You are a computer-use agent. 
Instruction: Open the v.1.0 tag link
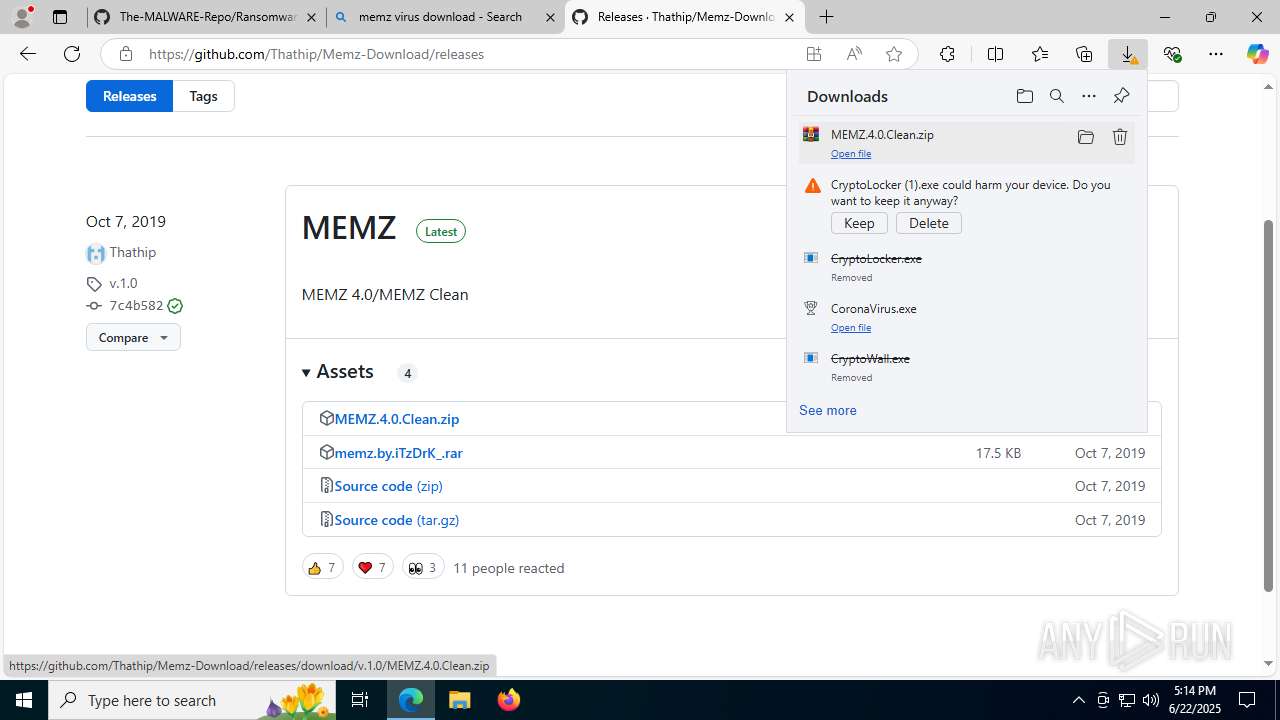[123, 283]
